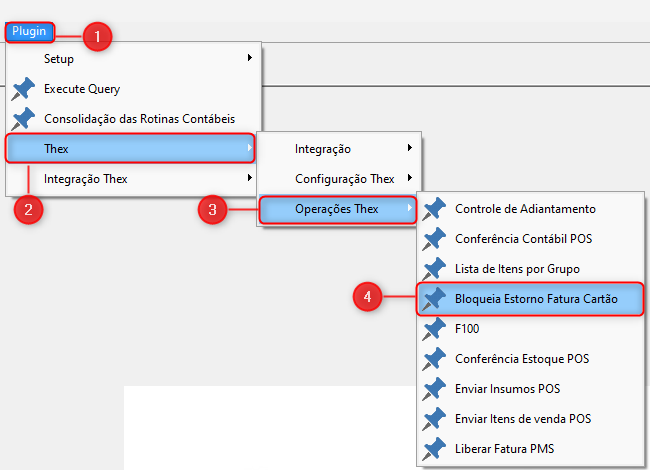Click pin icon beside Conferência Contábil POS

[435, 239]
